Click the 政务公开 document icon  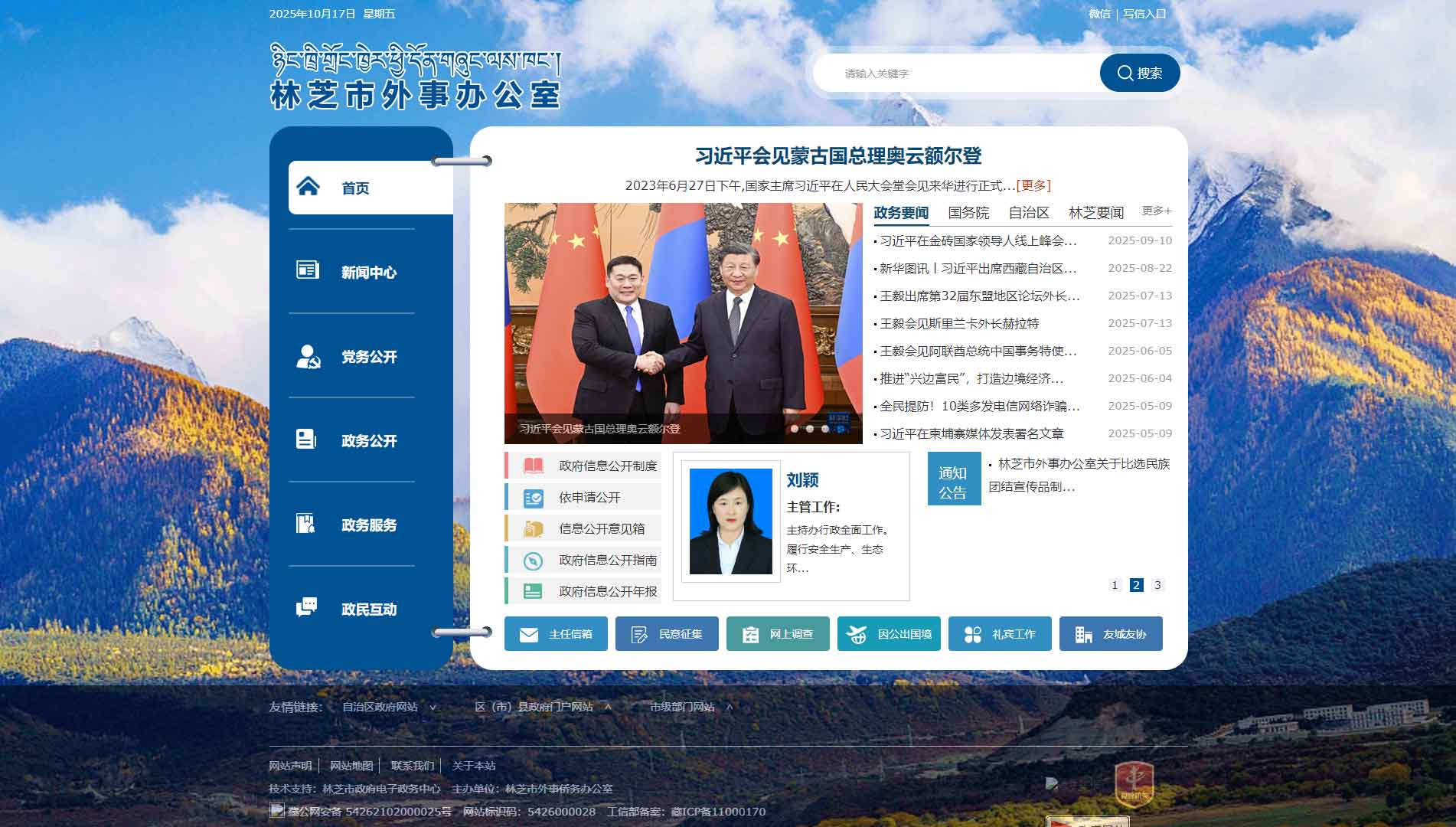(x=306, y=439)
